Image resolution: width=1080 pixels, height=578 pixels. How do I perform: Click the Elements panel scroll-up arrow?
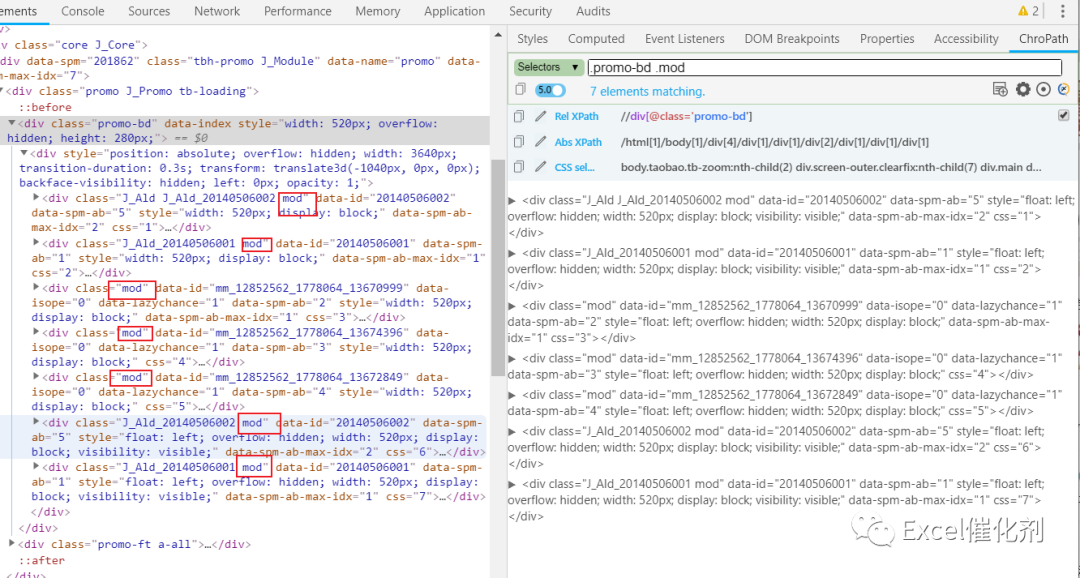498,34
